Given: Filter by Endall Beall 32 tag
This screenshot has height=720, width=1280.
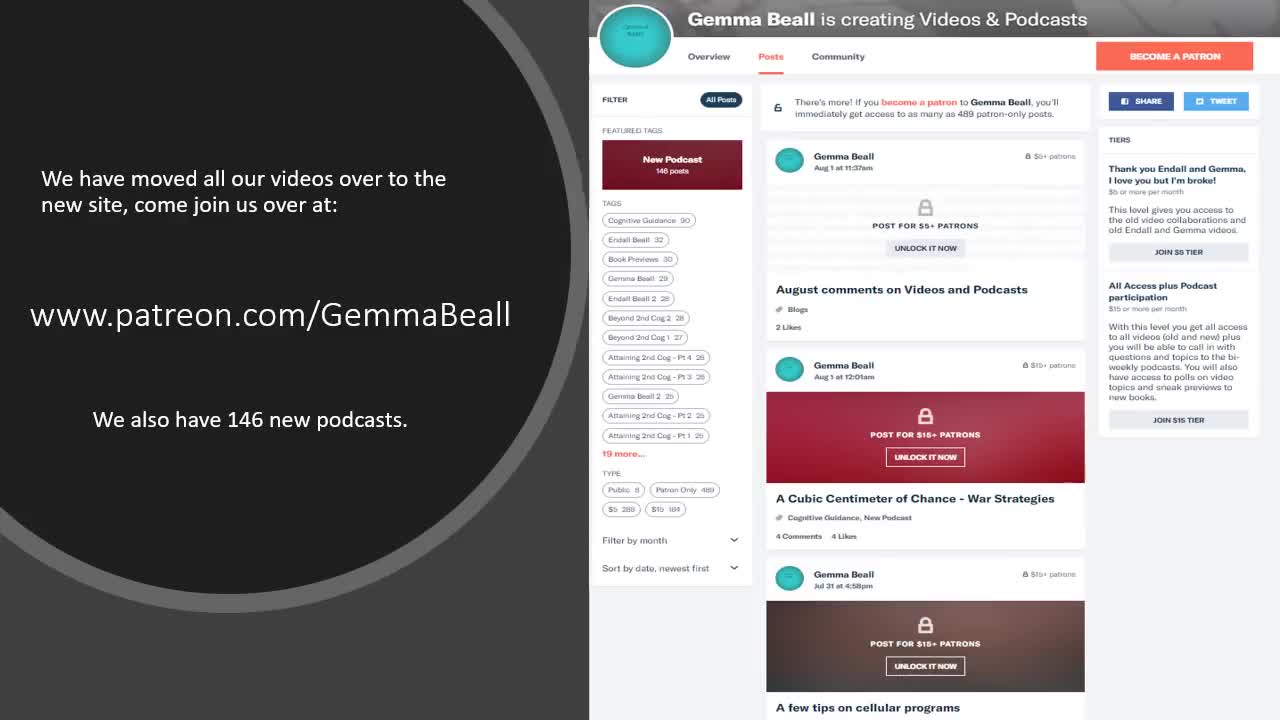Looking at the screenshot, I should click(635, 240).
